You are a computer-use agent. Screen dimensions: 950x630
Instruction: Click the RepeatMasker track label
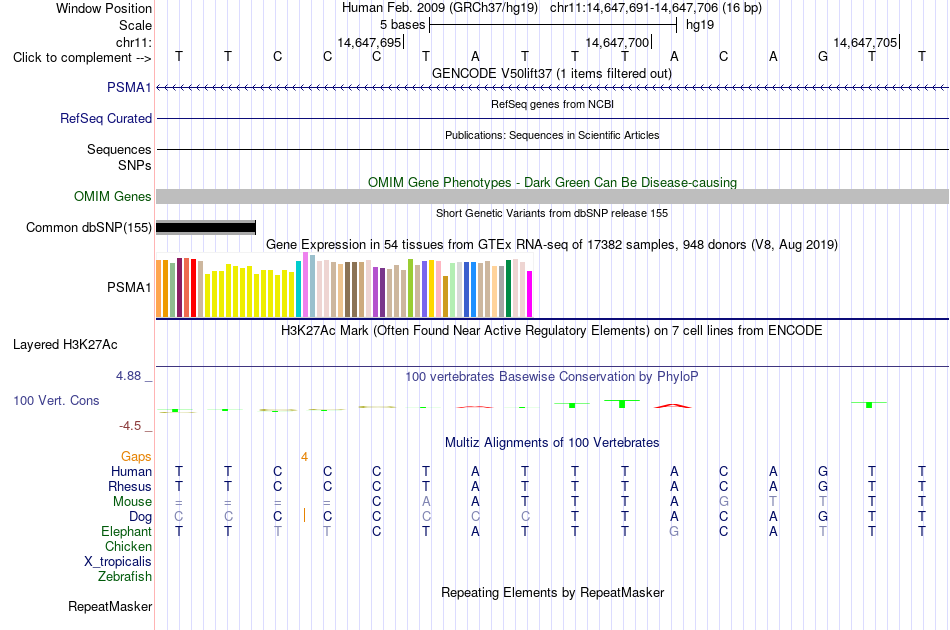coord(110,606)
